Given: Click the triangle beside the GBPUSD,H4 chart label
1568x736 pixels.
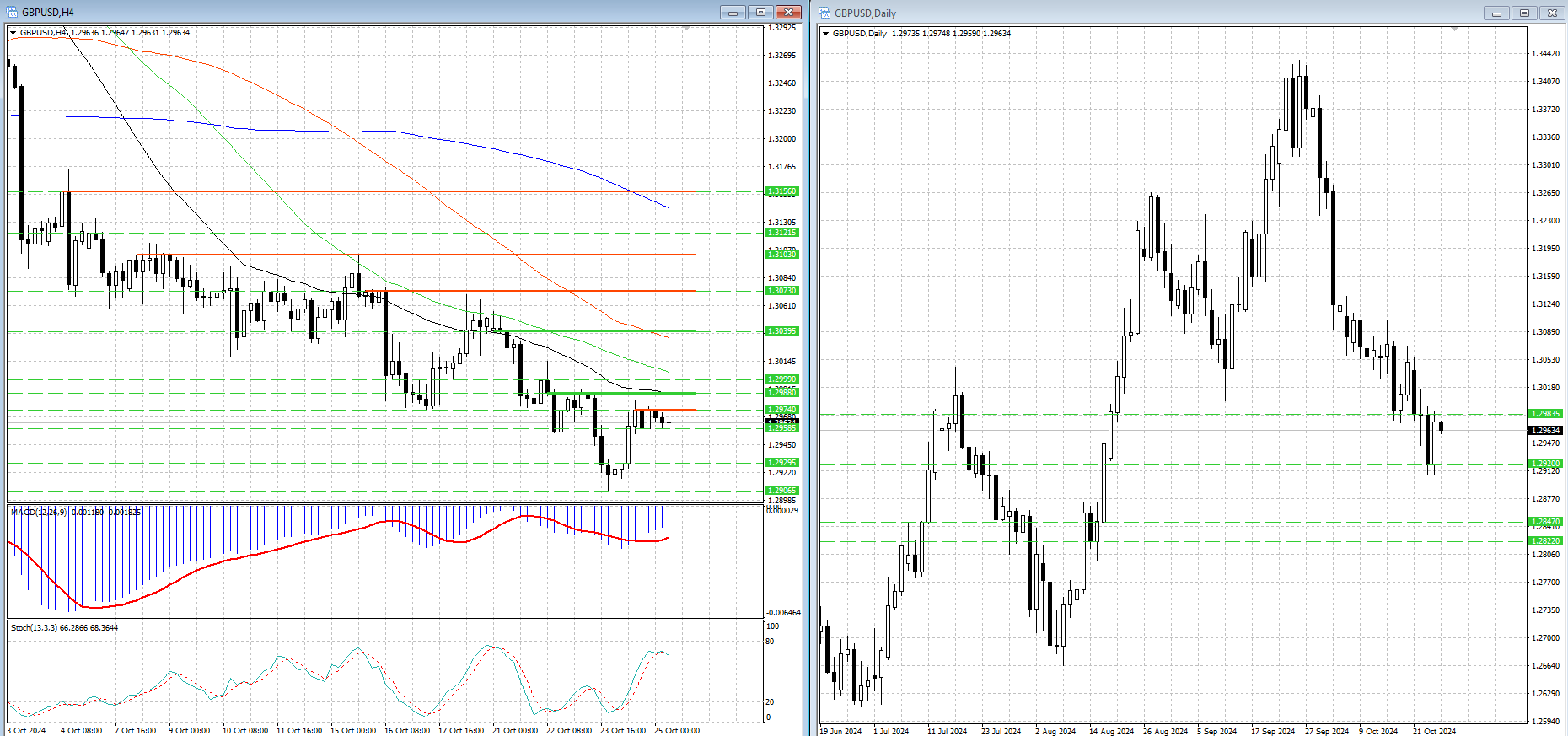Looking at the screenshot, I should click(x=13, y=33).
